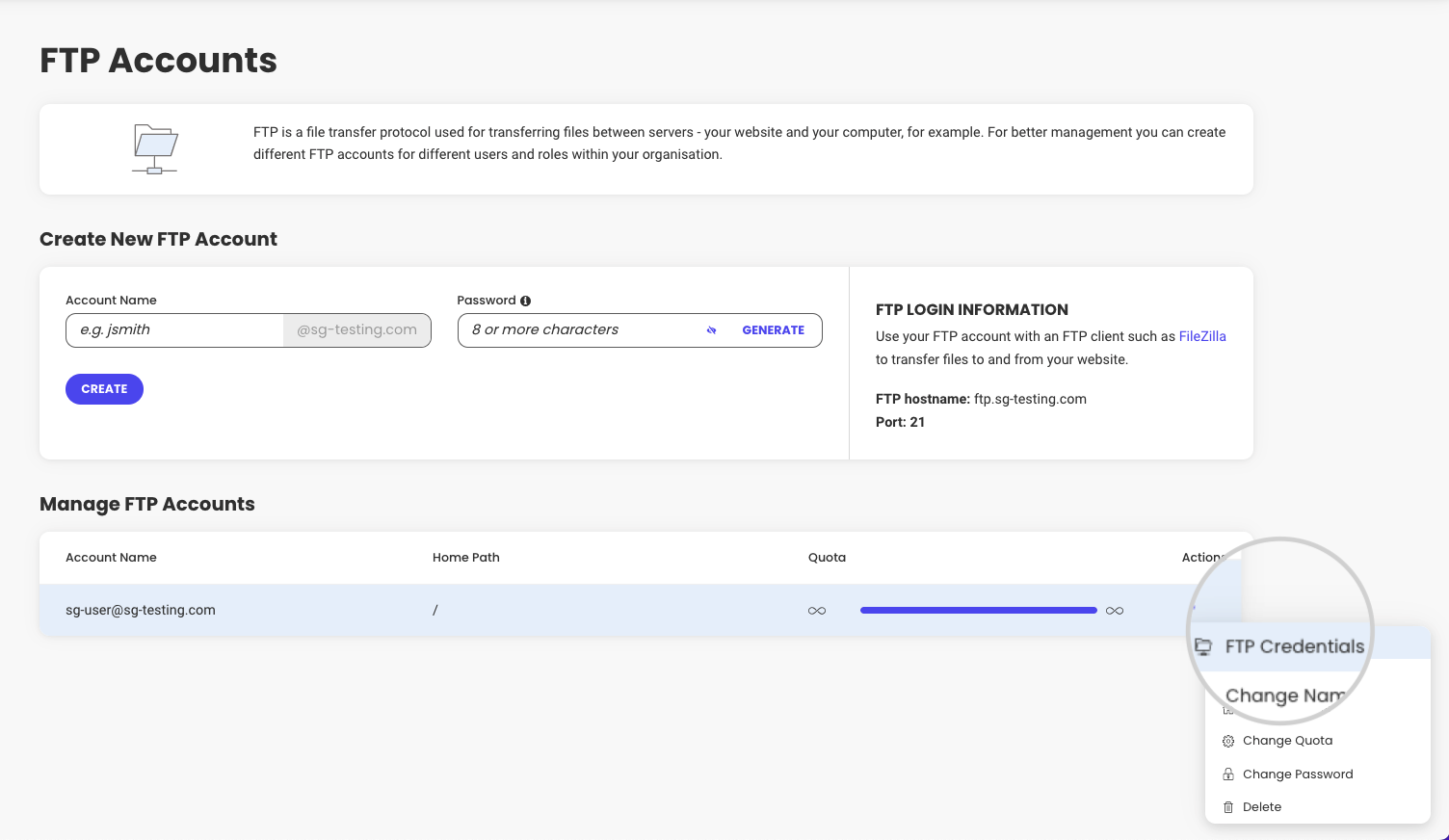The image size is (1449, 840).
Task: Select Change Password menu entry
Action: click(1298, 774)
